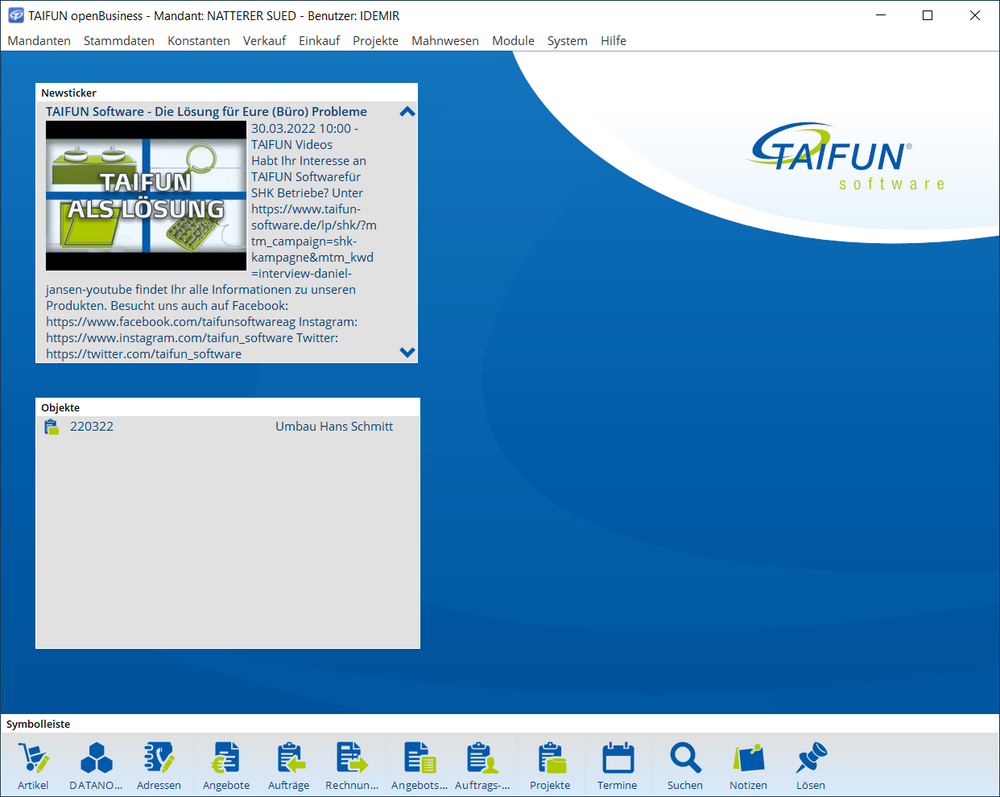
Task: Click the clipboard icon beside object 220322
Action: pyautogui.click(x=52, y=427)
